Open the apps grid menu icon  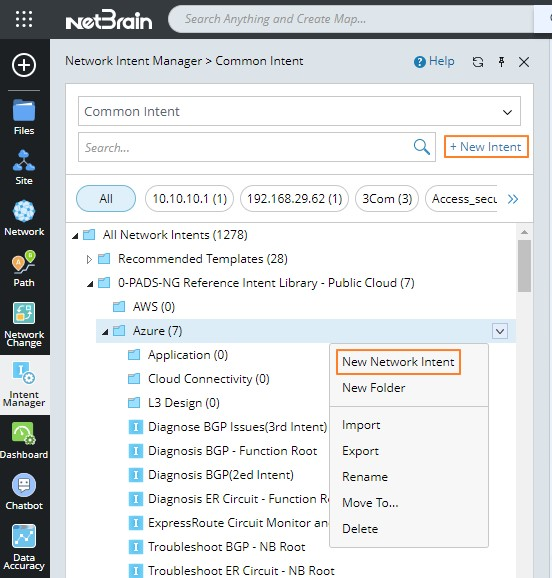click(24, 19)
